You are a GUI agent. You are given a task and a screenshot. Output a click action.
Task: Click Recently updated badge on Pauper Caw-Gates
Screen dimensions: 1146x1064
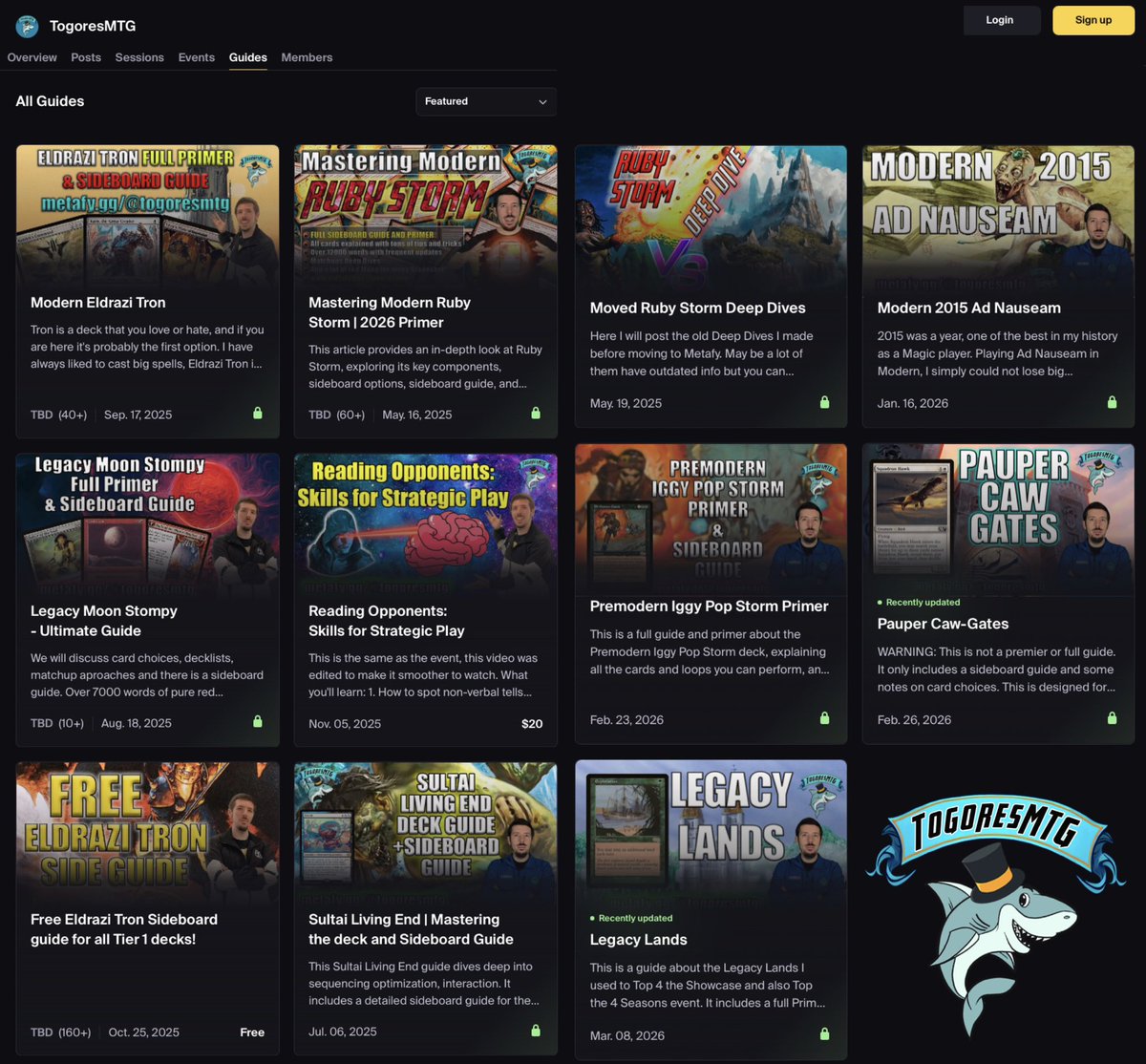pyautogui.click(x=919, y=603)
